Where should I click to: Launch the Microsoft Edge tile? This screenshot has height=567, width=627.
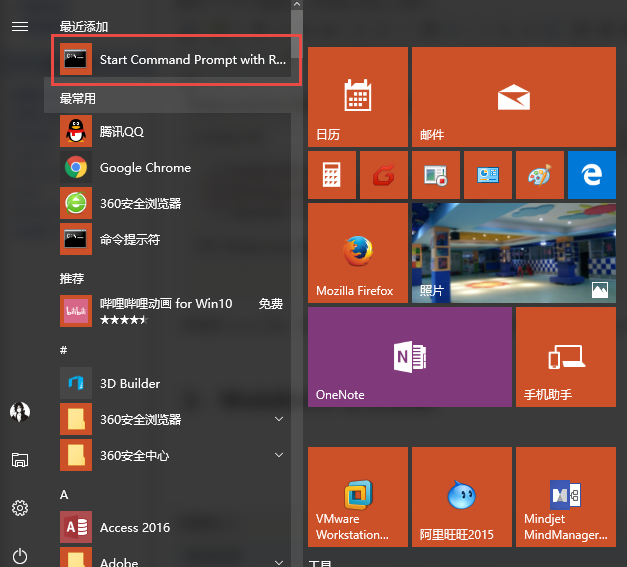tap(592, 175)
